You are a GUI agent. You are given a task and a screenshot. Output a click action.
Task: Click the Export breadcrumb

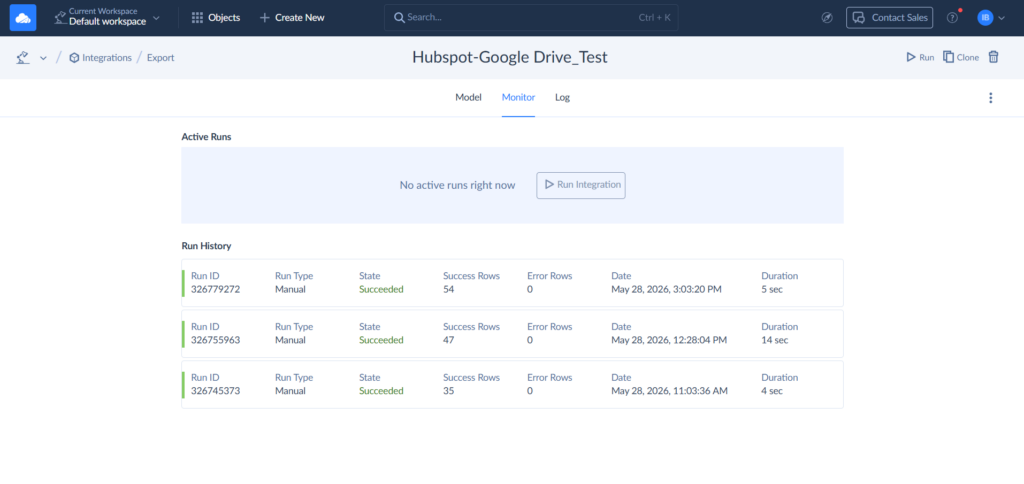pos(161,57)
